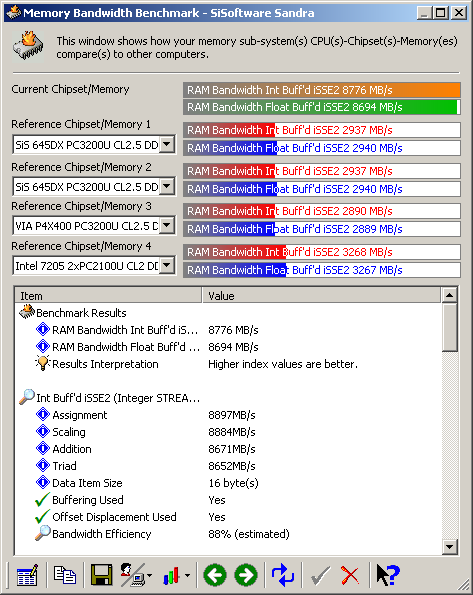
Task: Go back with the green left arrow
Action: click(x=215, y=575)
